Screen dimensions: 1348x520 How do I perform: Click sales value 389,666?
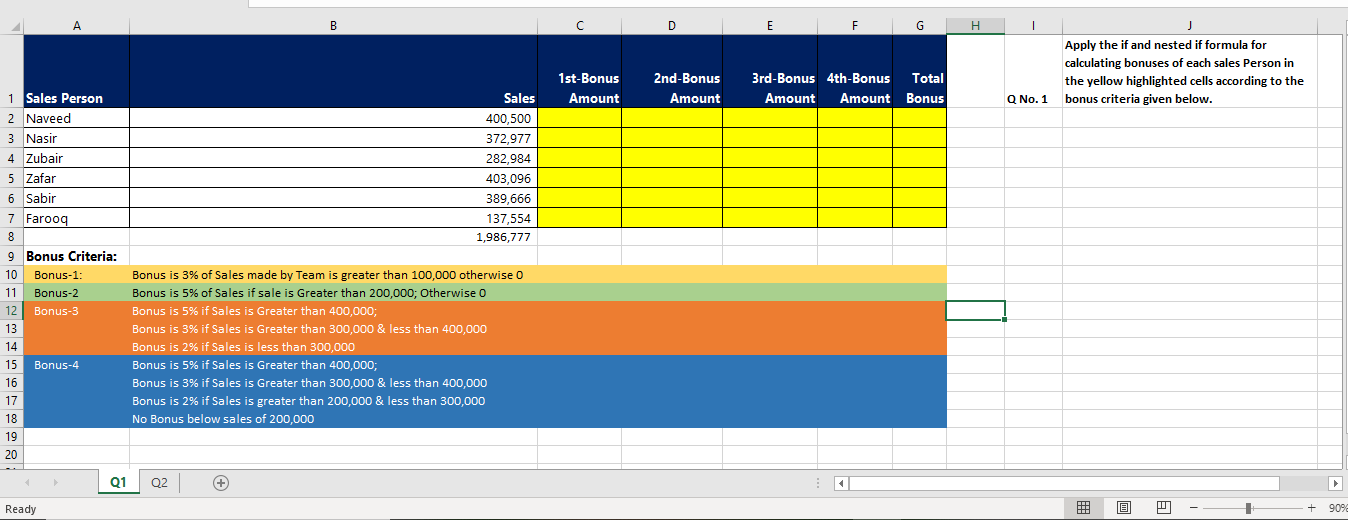click(x=333, y=198)
